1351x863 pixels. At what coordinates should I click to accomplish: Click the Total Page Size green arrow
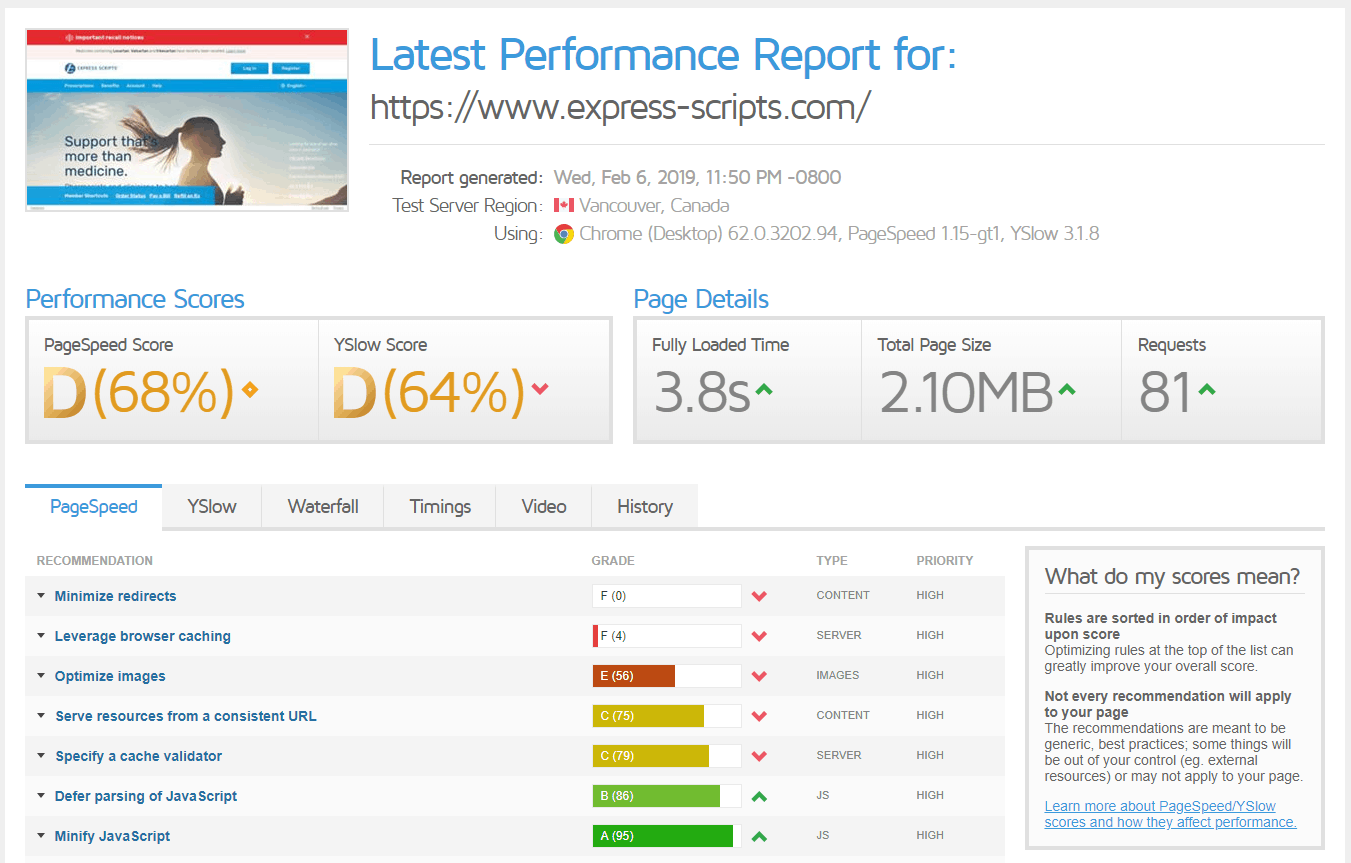pos(1067,389)
